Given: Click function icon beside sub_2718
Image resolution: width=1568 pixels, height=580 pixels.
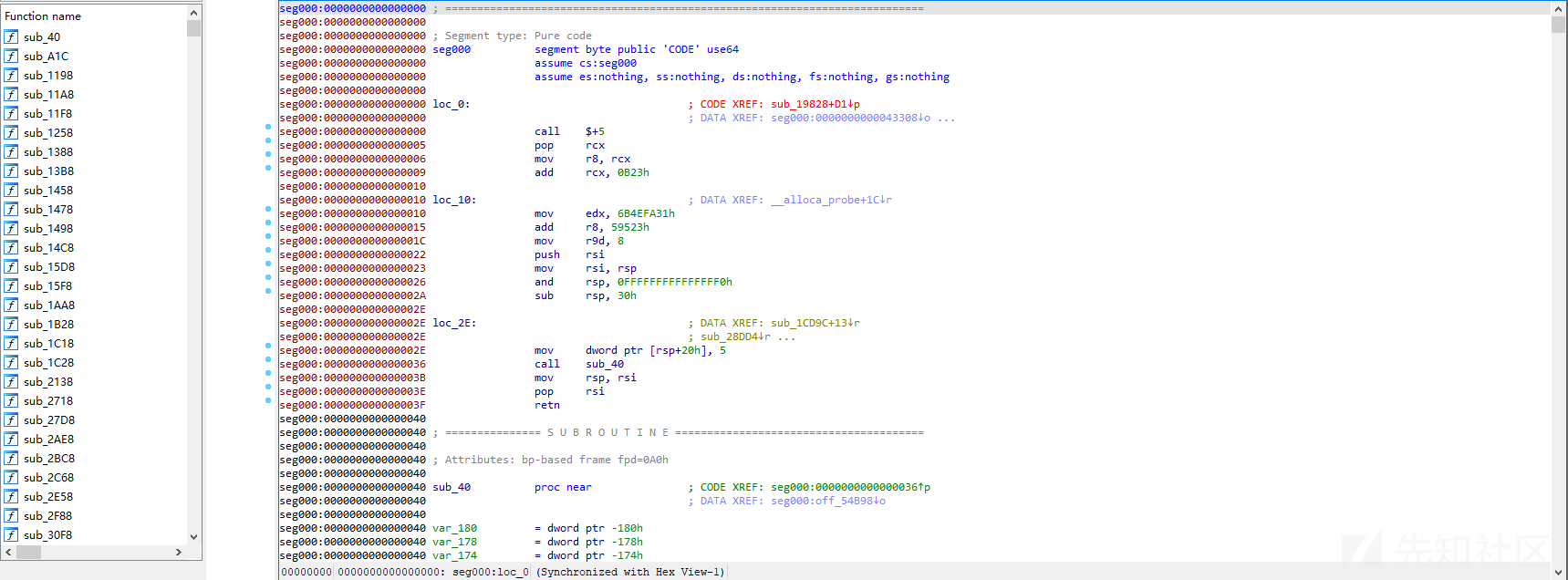Looking at the screenshot, I should point(11,400).
